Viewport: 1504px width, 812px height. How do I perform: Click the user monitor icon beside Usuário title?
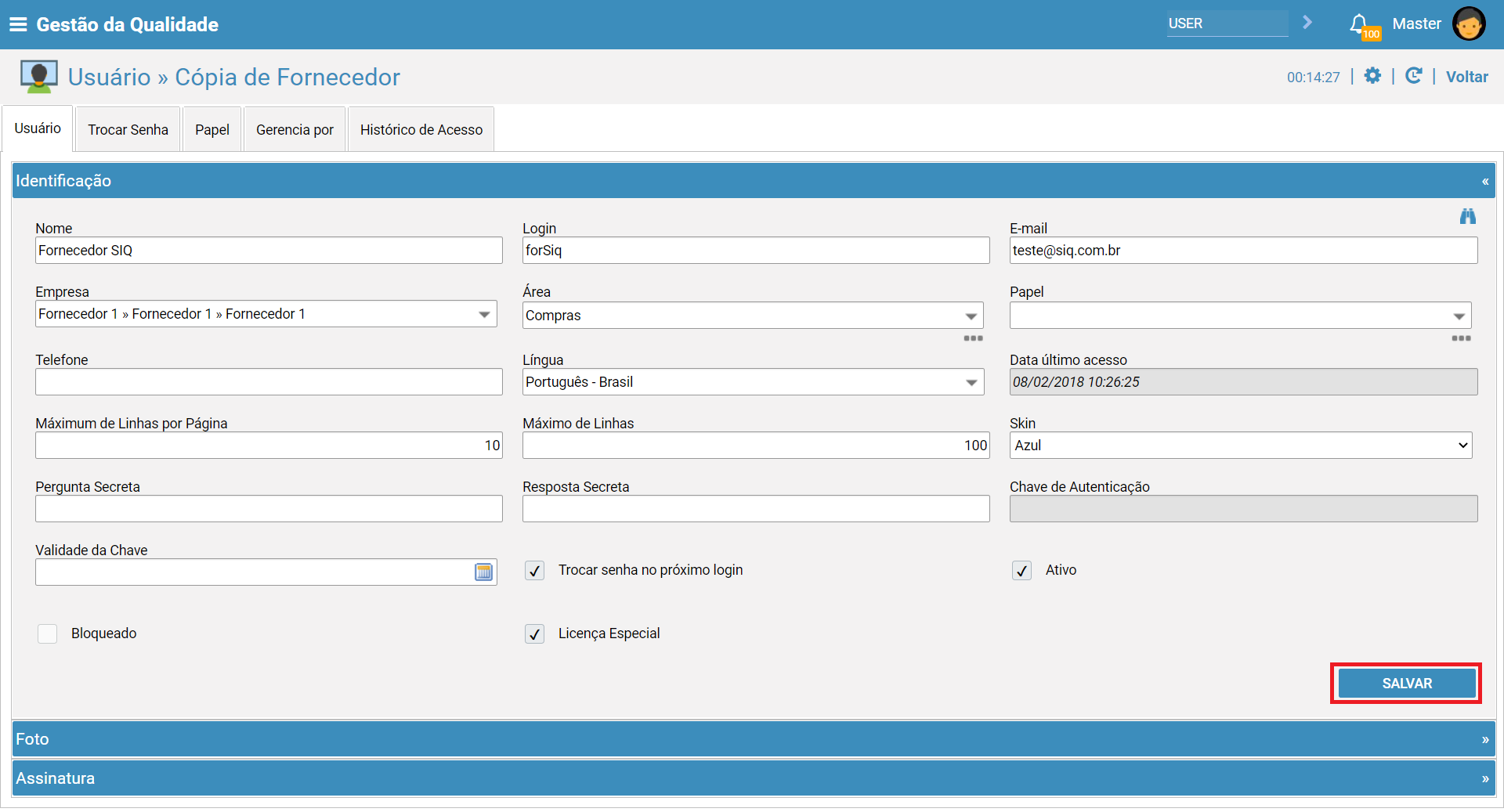(x=38, y=77)
